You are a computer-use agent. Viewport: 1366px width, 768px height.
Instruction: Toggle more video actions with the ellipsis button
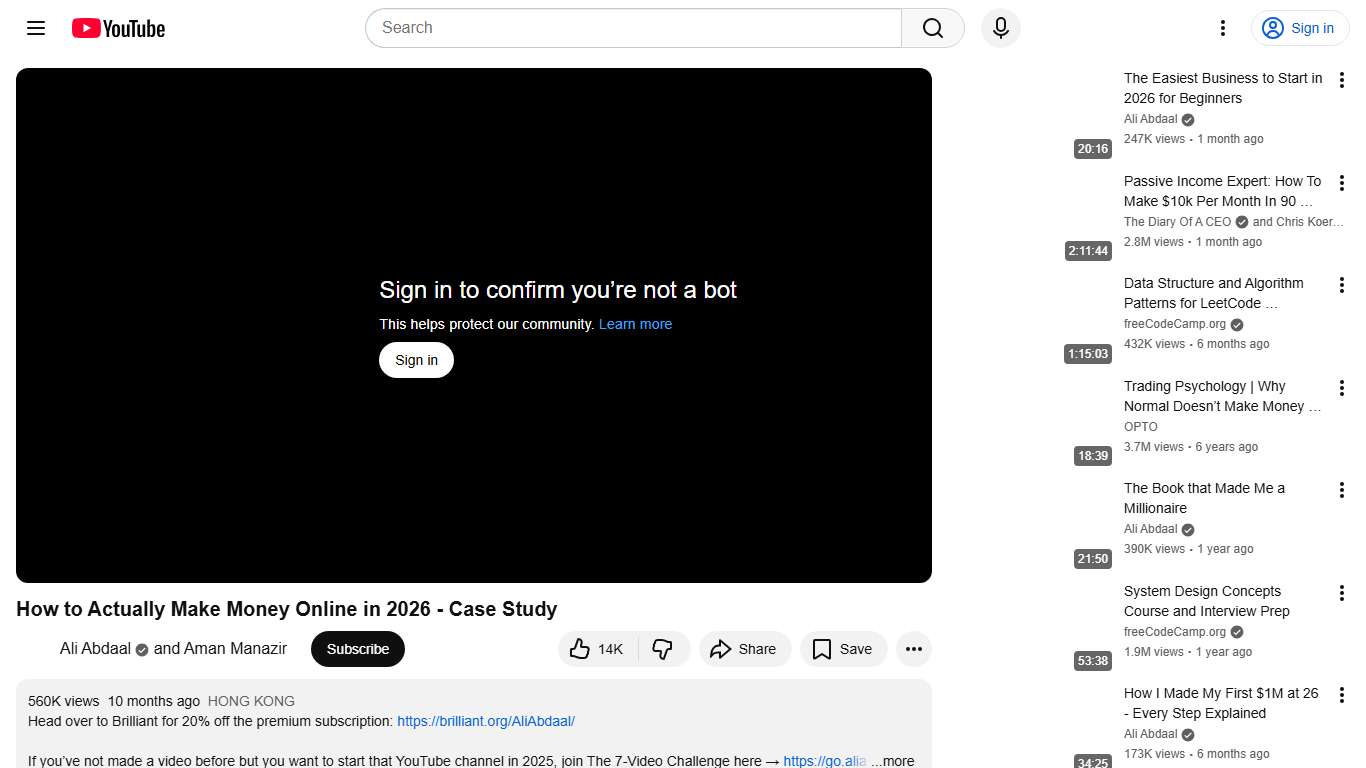(x=913, y=649)
